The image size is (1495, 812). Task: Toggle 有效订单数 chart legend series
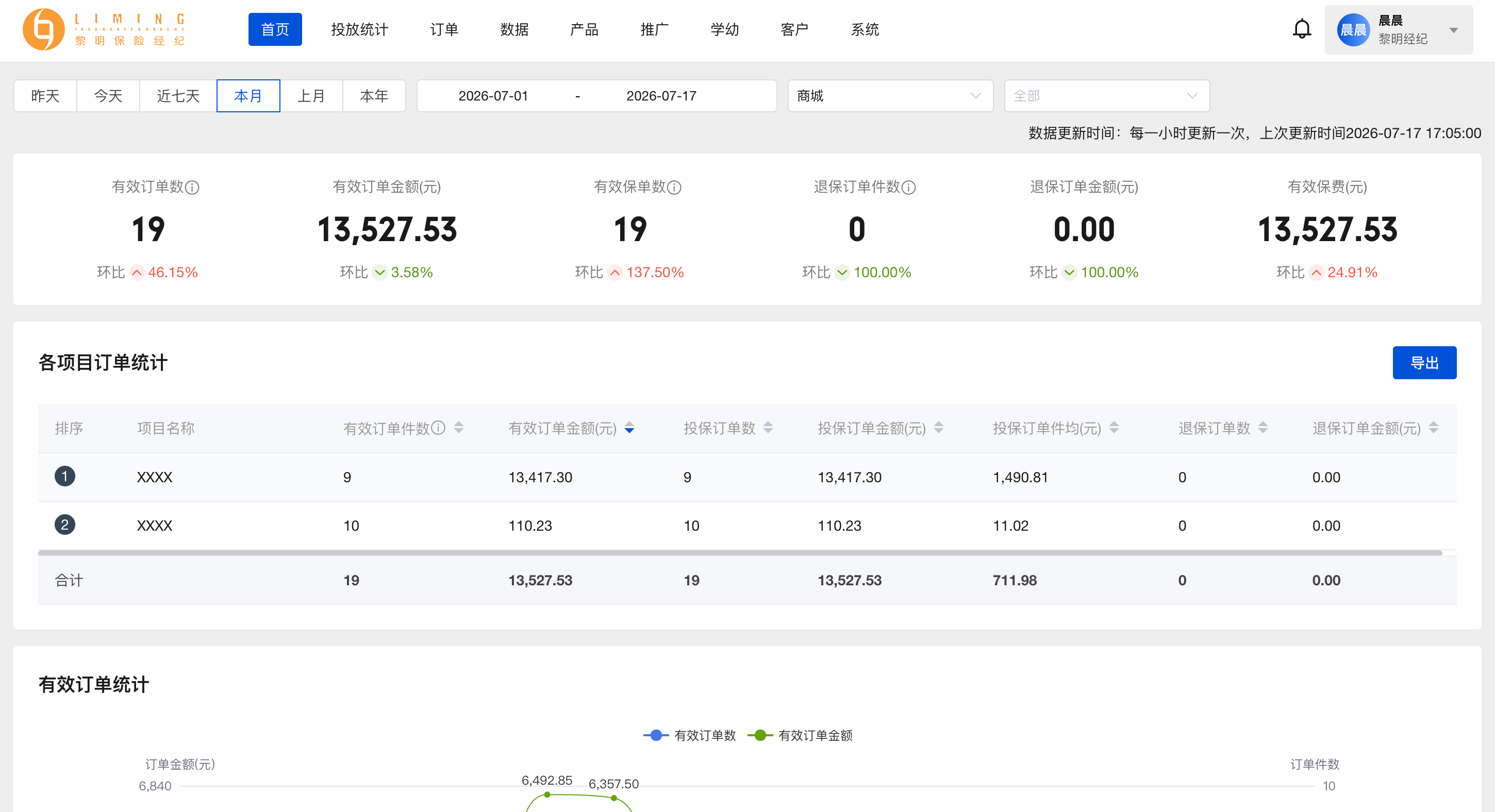tap(689, 735)
